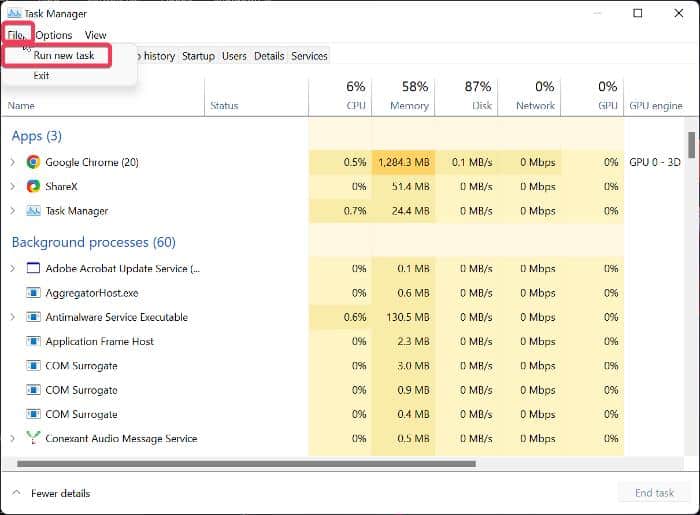700x515 pixels.
Task: Click the Google Chrome process icon
Action: point(33,162)
